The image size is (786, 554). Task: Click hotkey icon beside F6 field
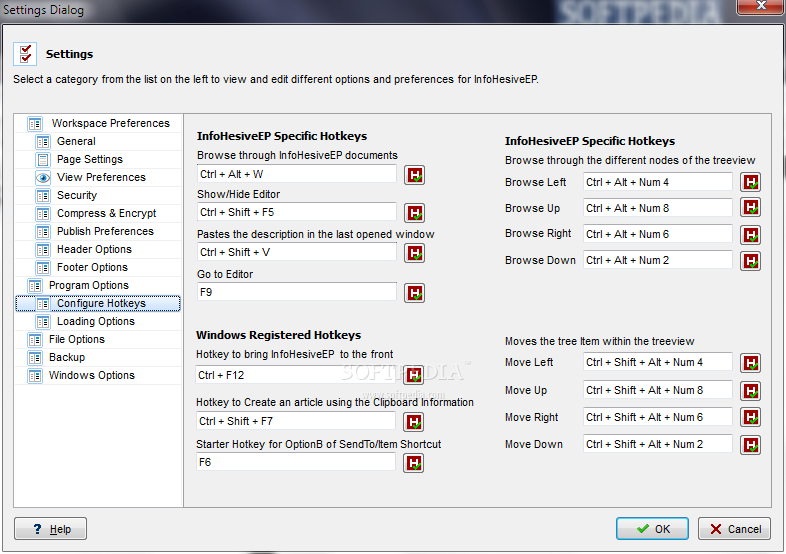[414, 463]
